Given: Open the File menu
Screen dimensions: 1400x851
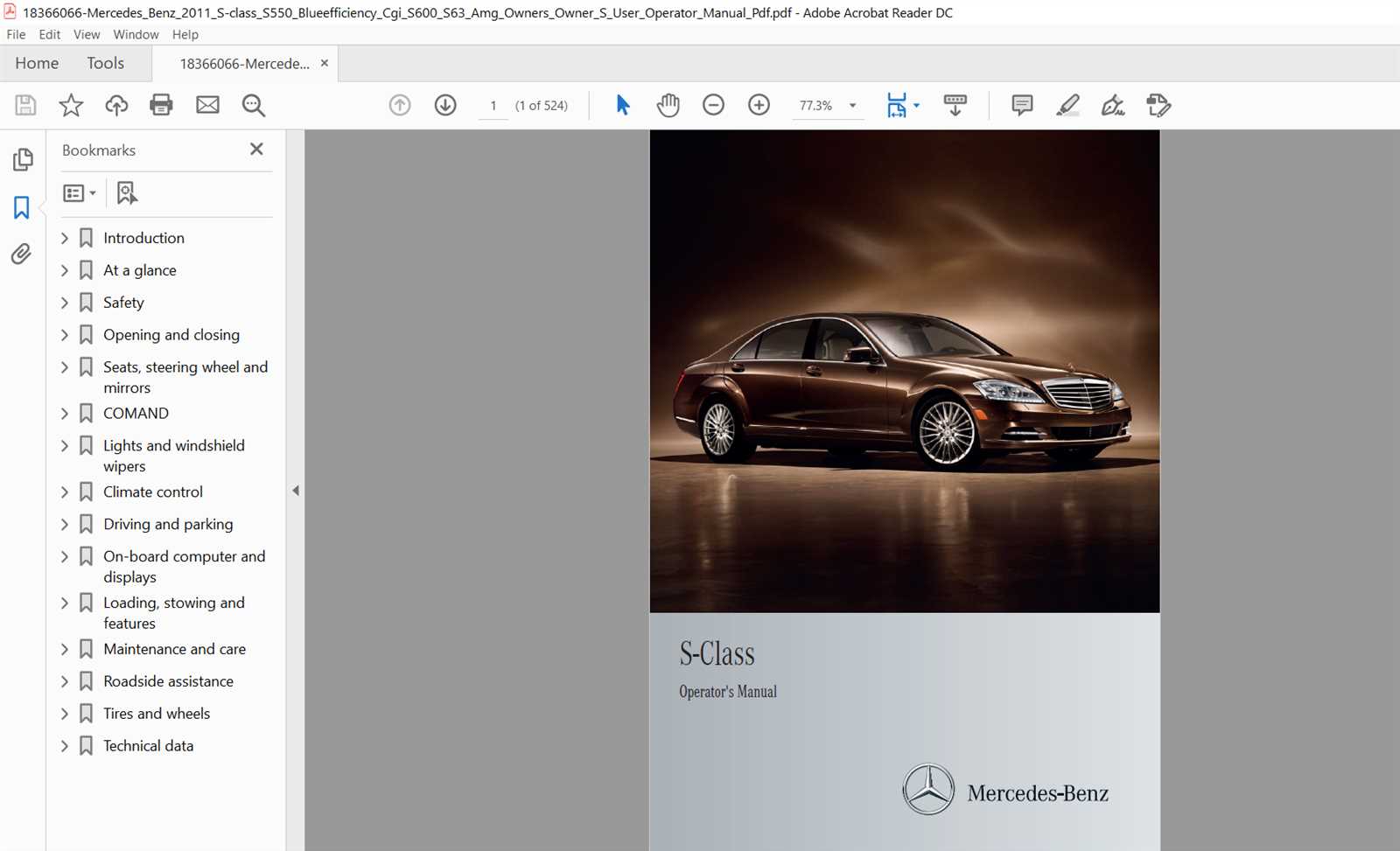Looking at the screenshot, I should coord(16,34).
